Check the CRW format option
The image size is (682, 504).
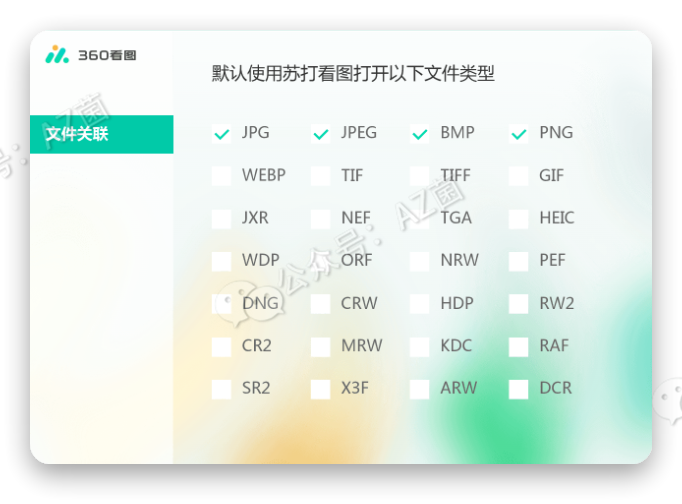[x=321, y=304]
